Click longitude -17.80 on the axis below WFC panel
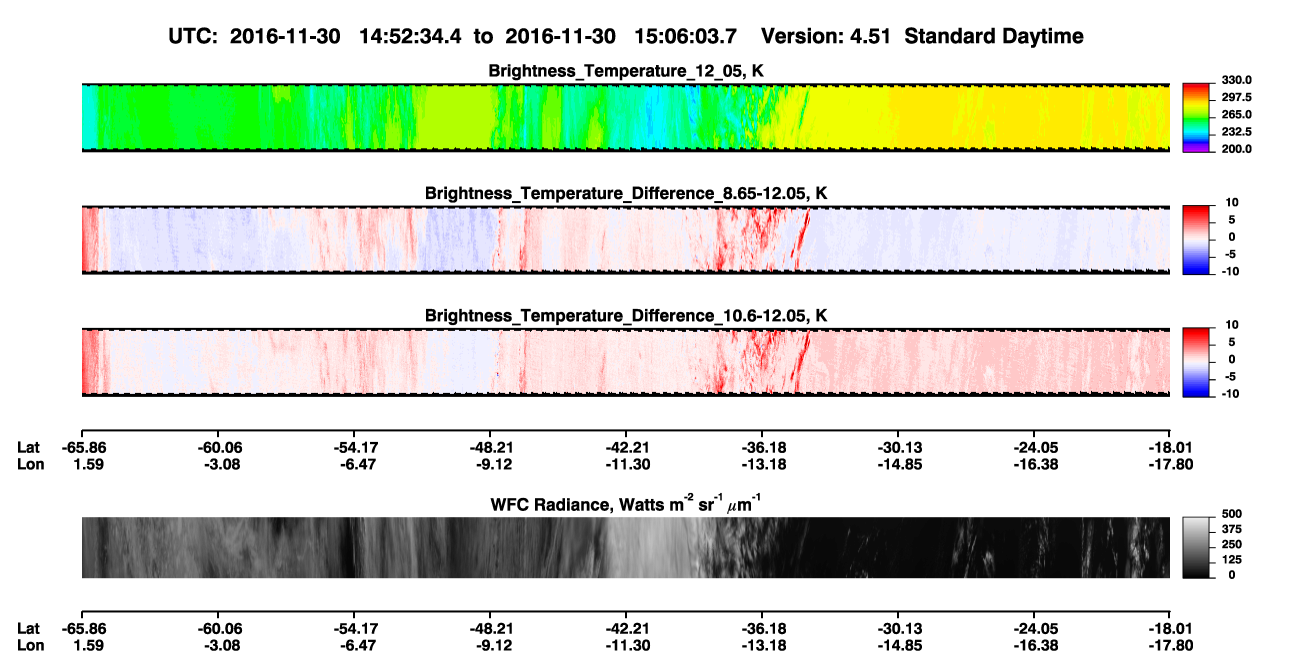The height and width of the screenshot is (667, 1300). [x=1169, y=644]
